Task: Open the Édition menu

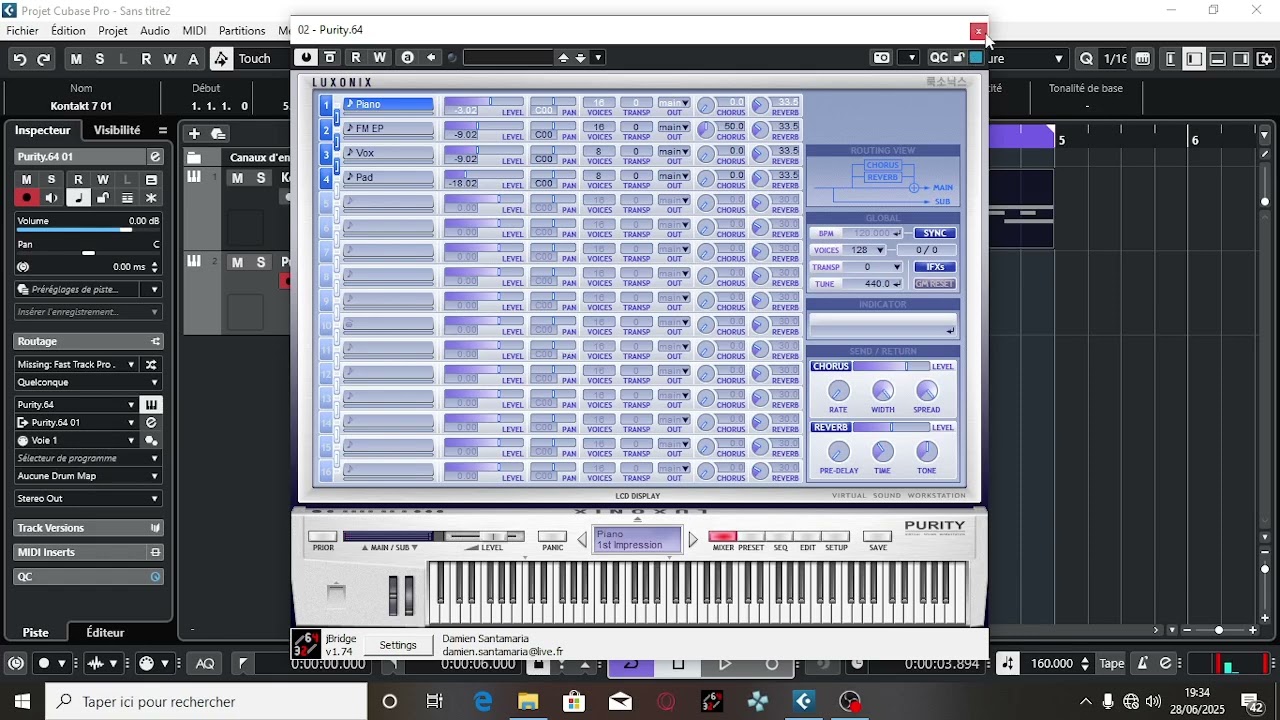Action: (68, 31)
